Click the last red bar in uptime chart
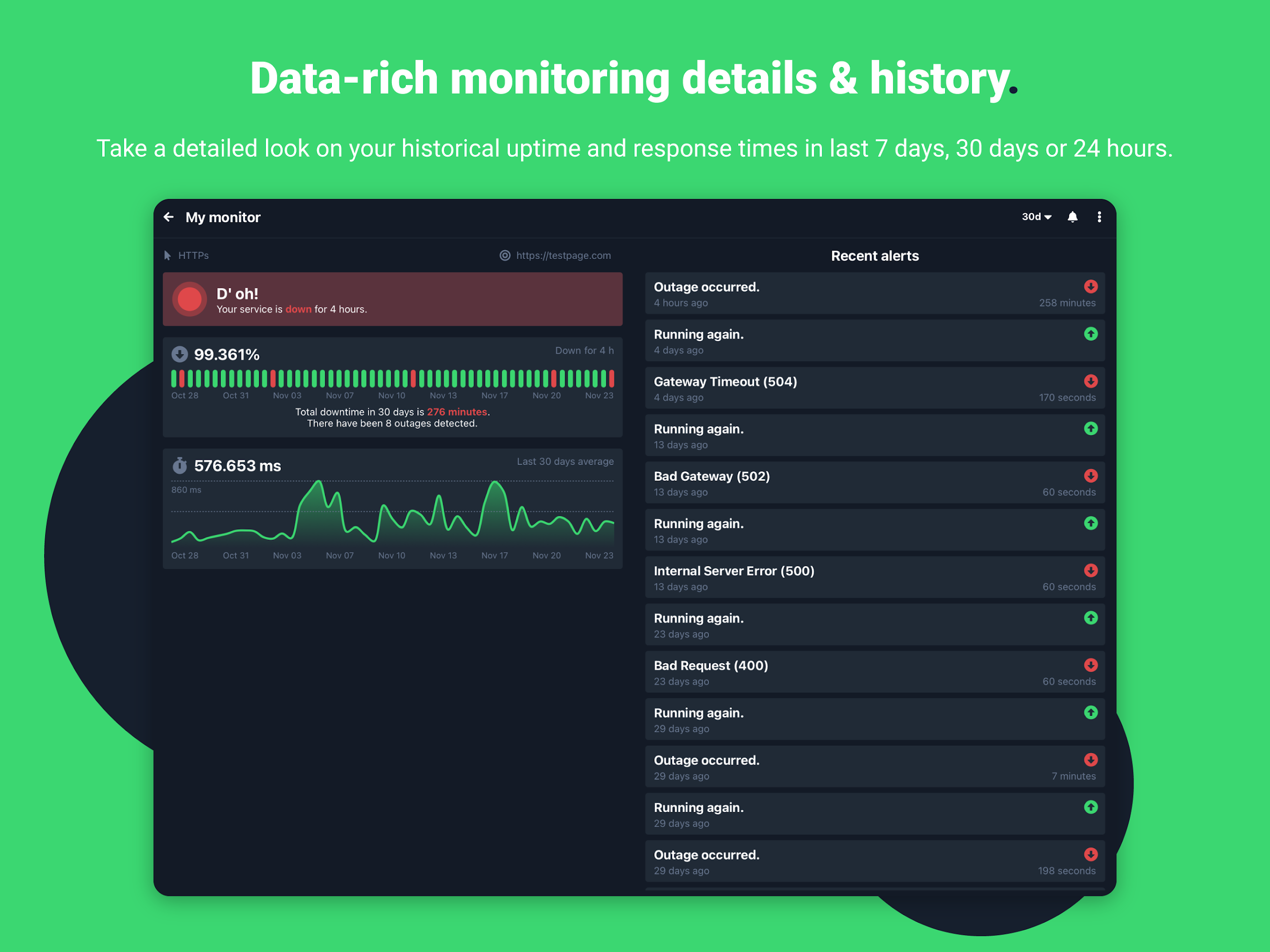1270x952 pixels. (x=612, y=379)
